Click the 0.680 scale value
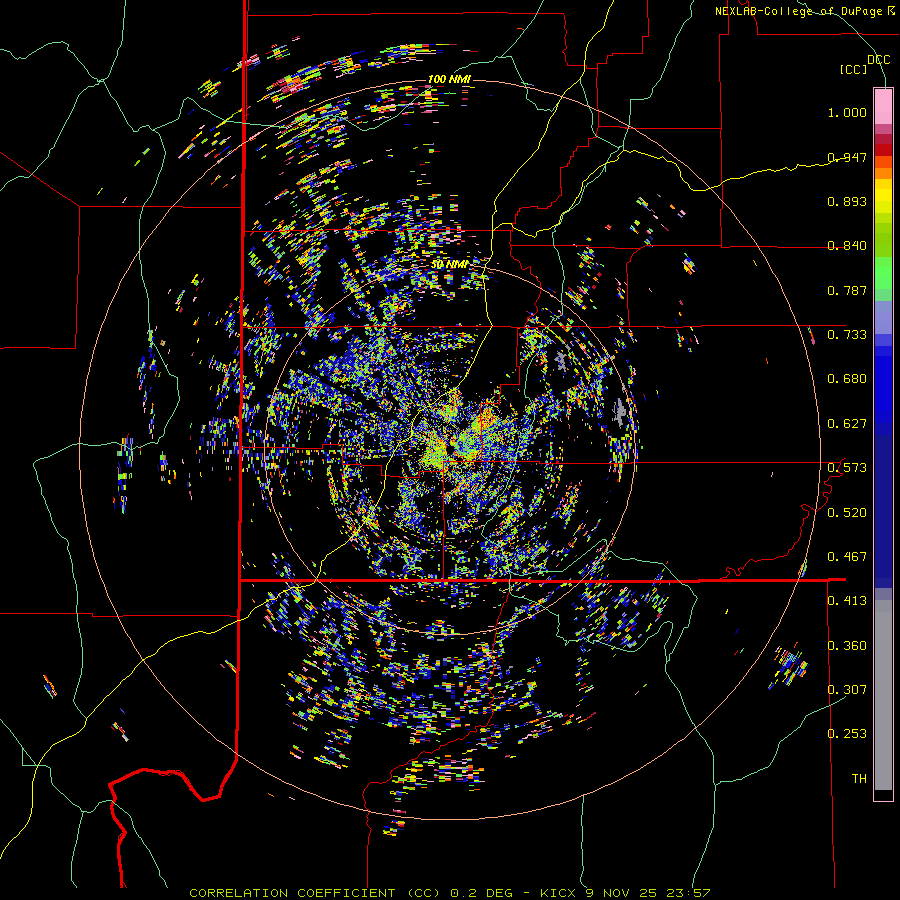The width and height of the screenshot is (900, 900). 847,379
